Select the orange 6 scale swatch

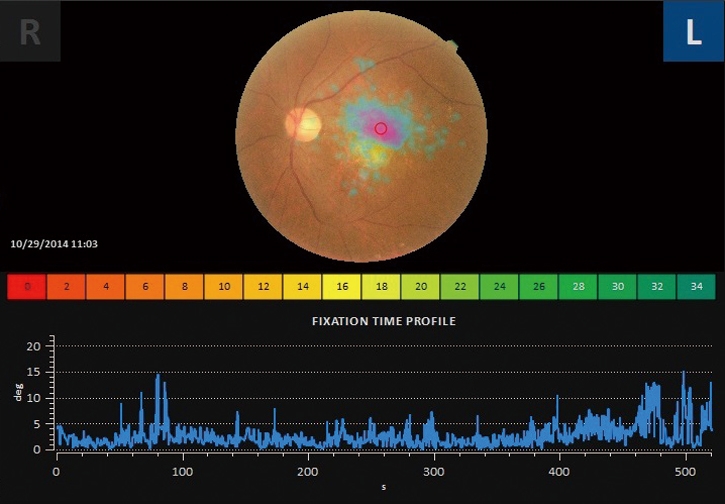(x=145, y=287)
